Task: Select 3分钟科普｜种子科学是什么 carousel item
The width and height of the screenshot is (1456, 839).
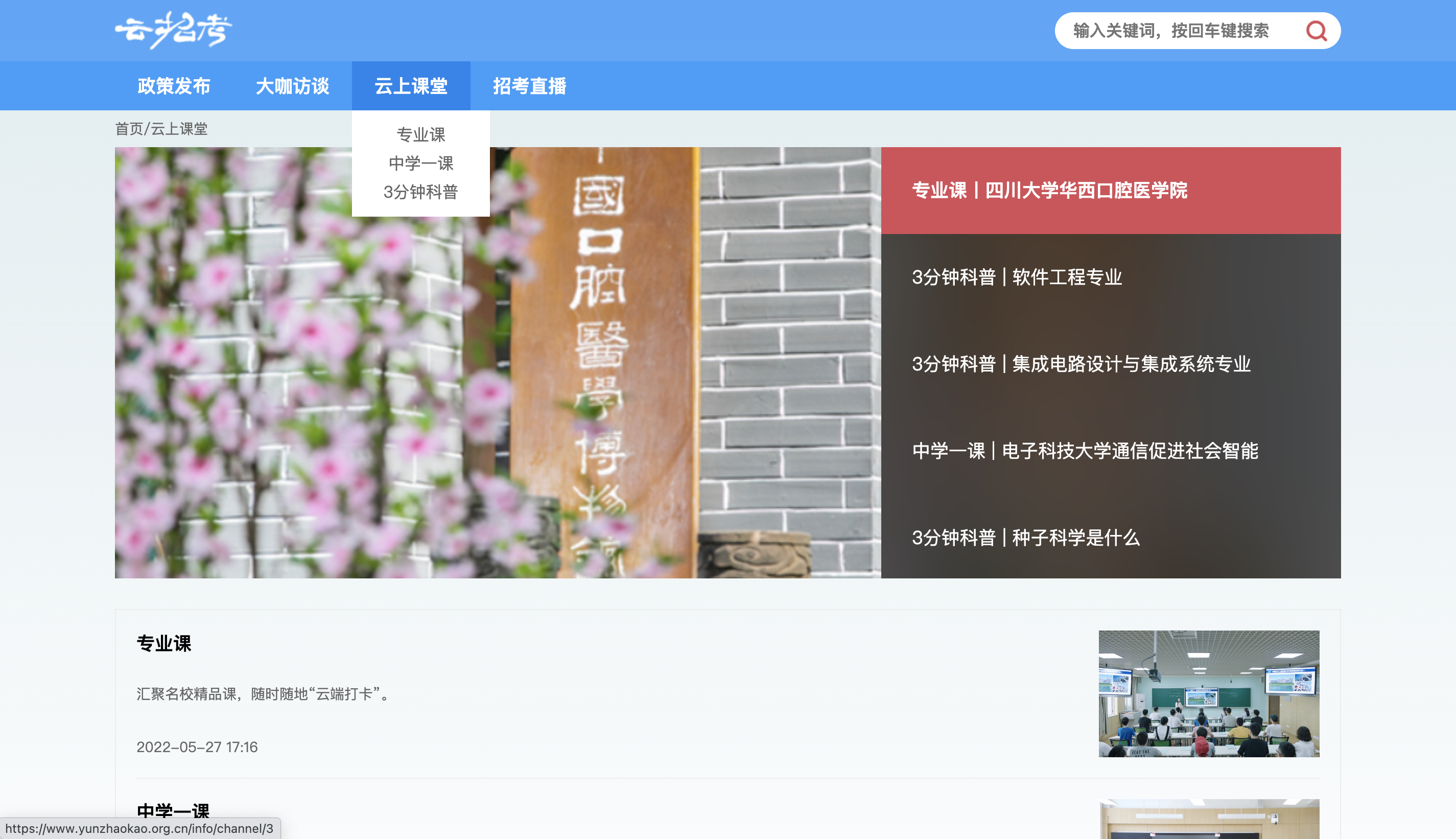Action: [x=1111, y=537]
